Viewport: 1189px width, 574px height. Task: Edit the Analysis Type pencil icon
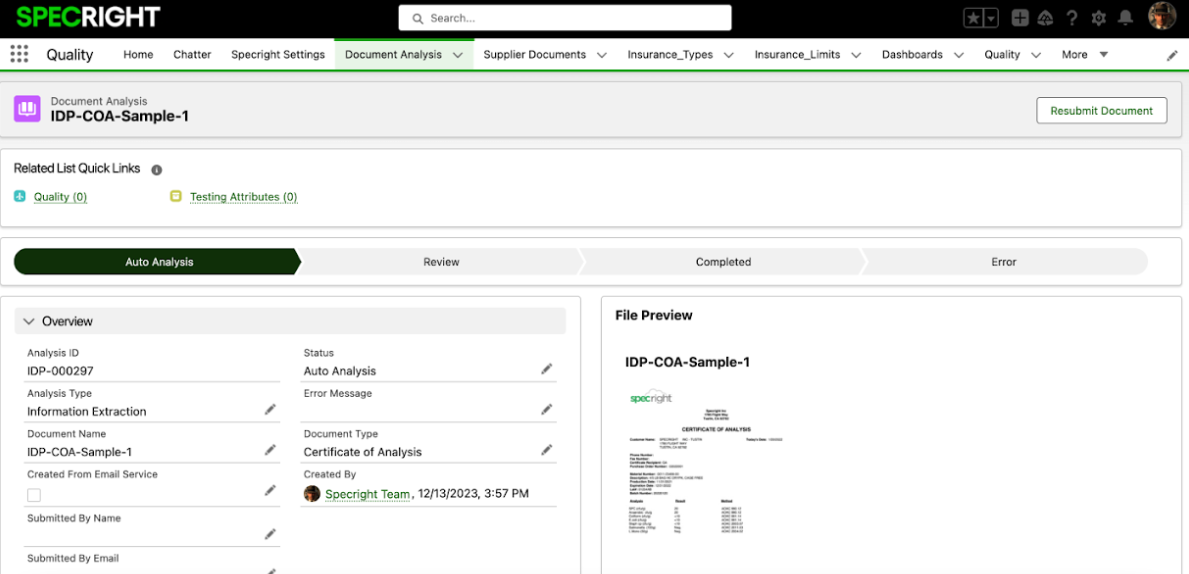pos(270,409)
